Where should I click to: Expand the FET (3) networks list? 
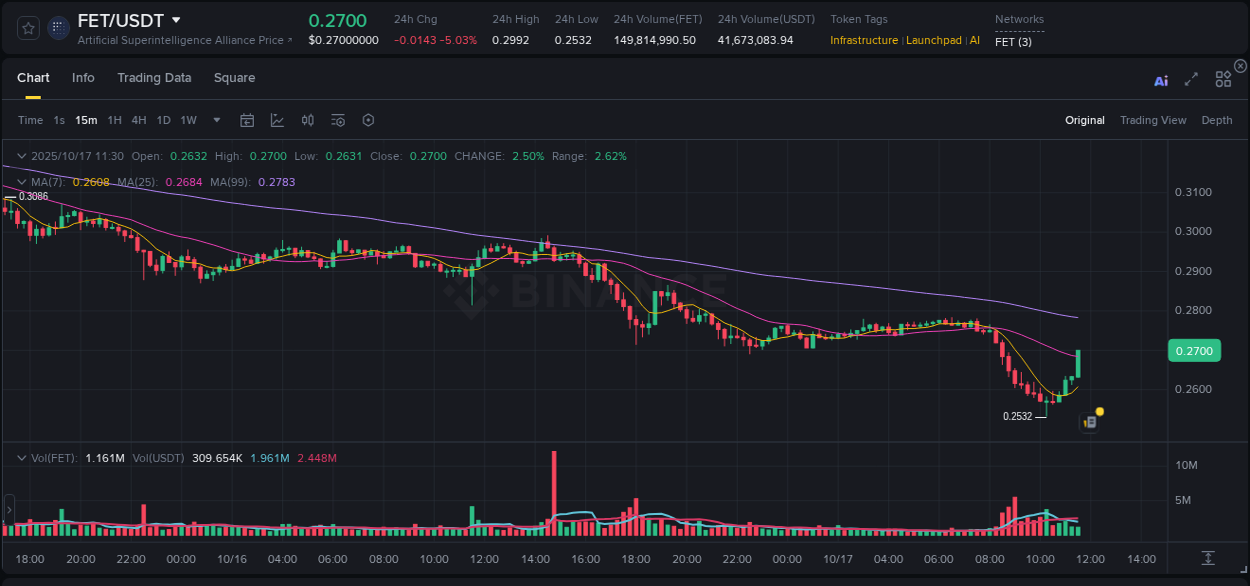coord(1012,41)
